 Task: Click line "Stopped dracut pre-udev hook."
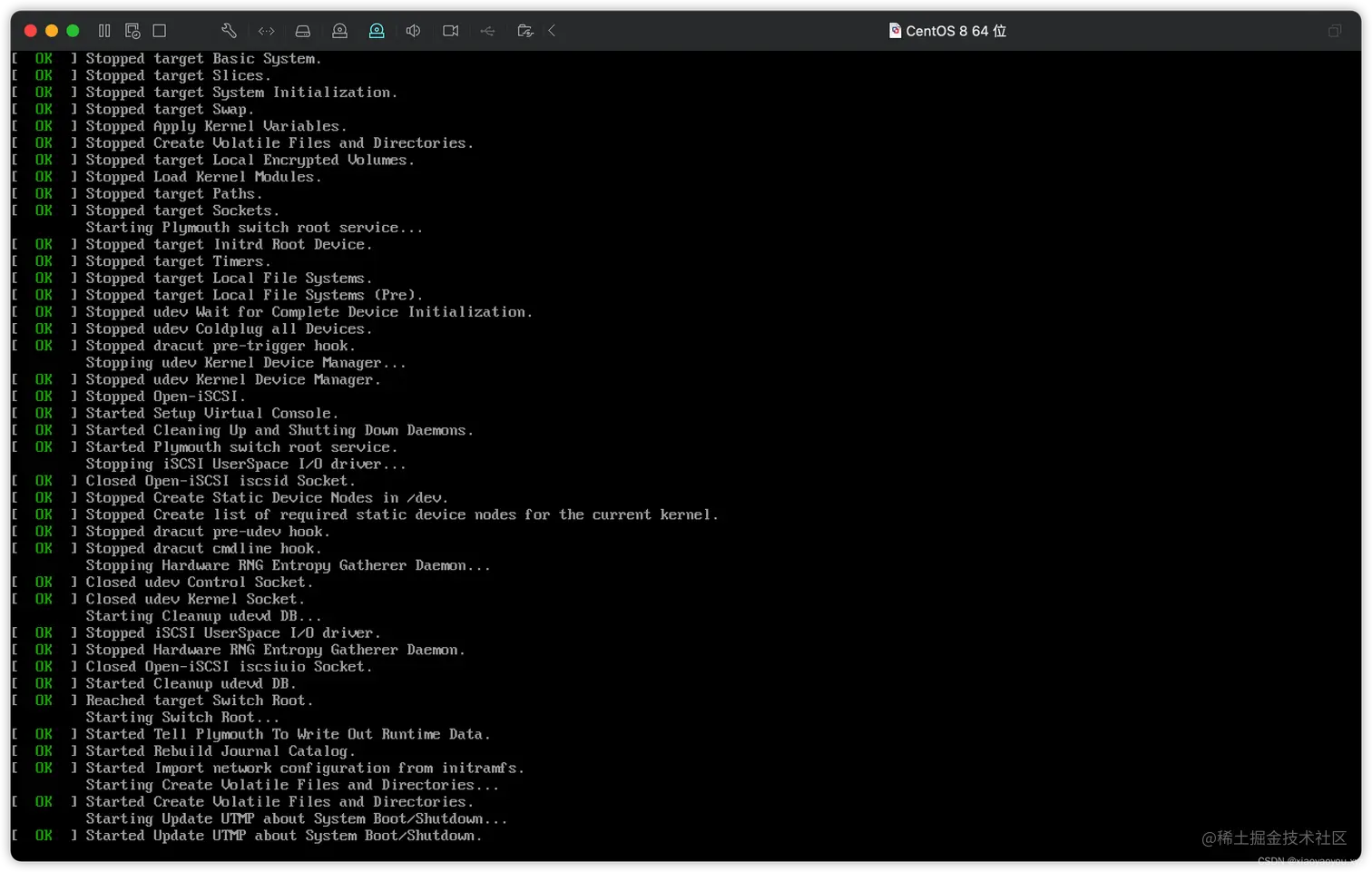208,532
